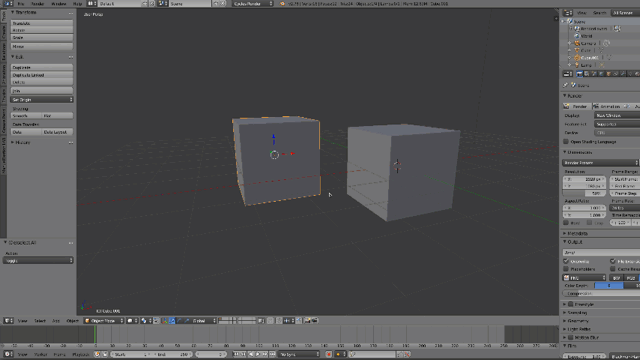Click the Render button in Render panel
This screenshot has width=640, height=360.
coord(577,107)
